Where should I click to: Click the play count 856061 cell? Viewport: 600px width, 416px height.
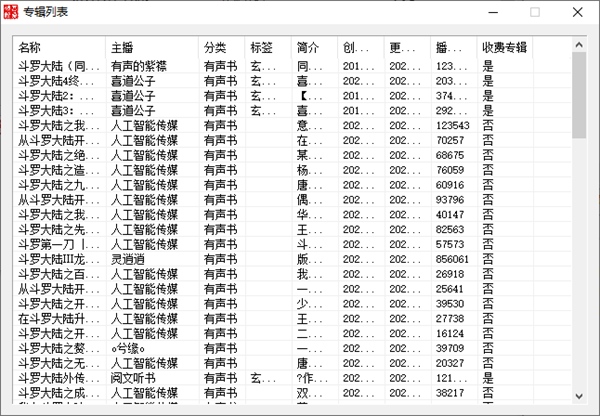coord(453,259)
